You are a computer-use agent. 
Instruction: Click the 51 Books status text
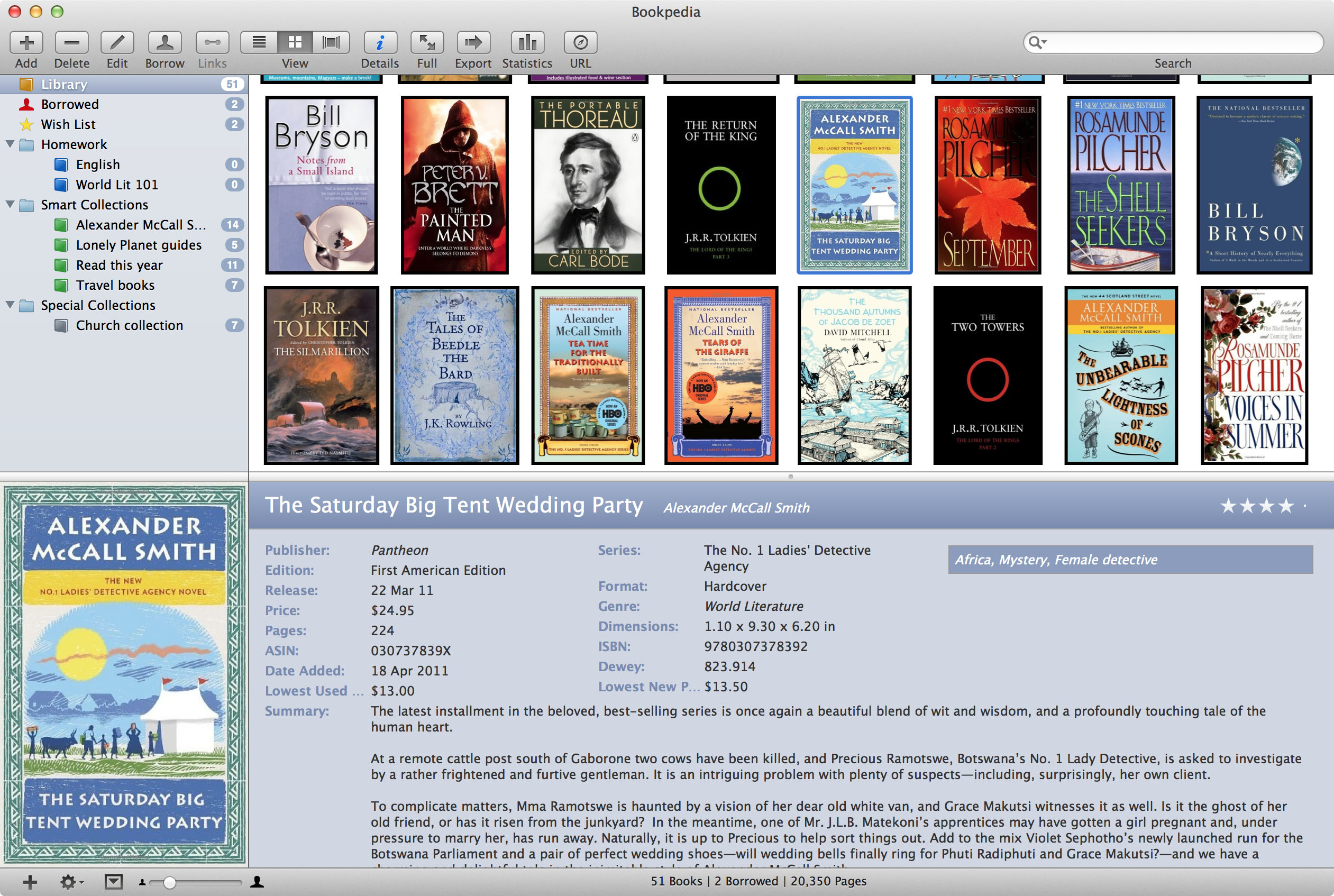677,881
